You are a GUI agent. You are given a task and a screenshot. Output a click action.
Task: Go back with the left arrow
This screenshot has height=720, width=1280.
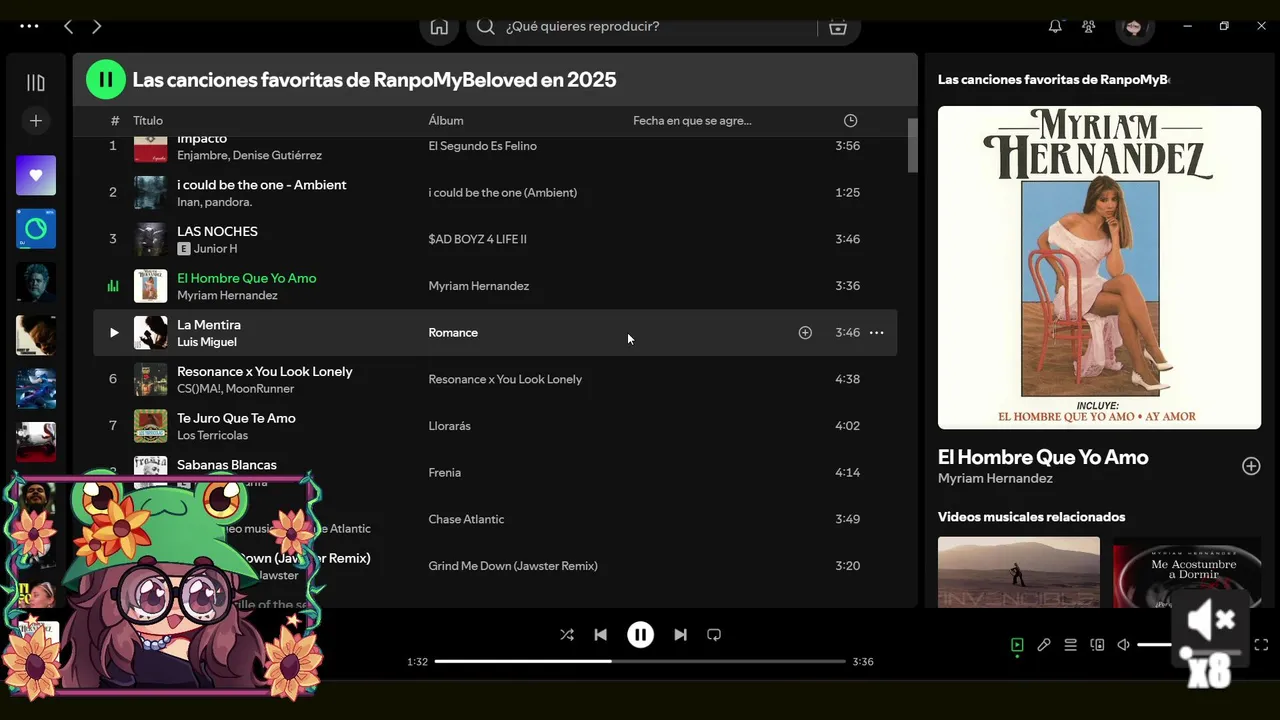point(68,27)
